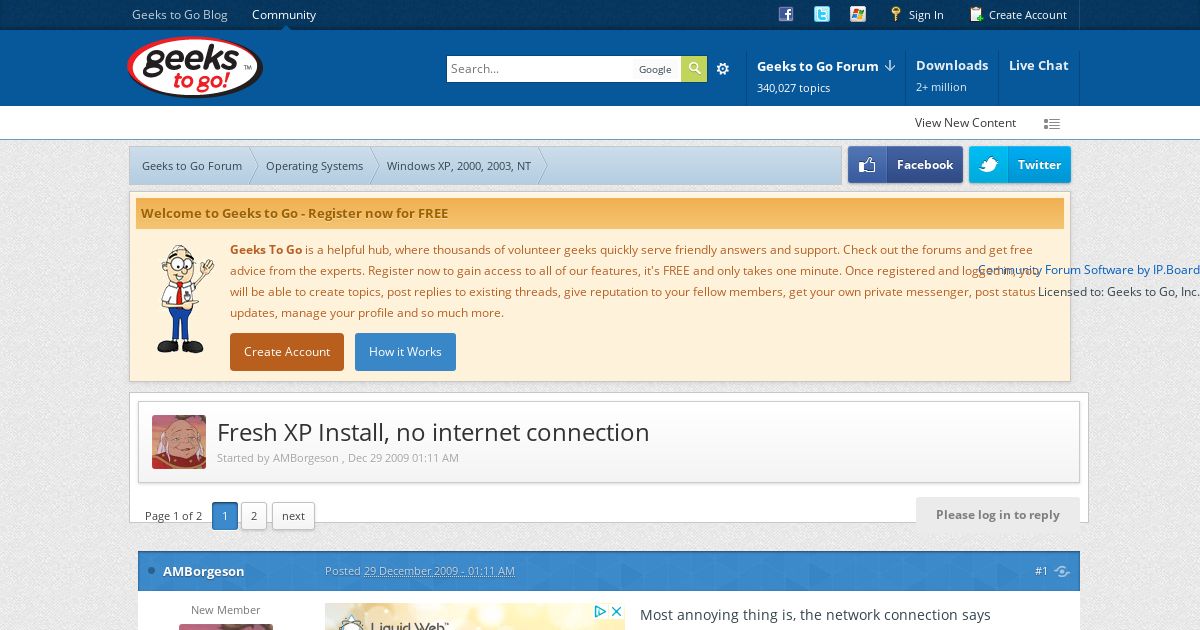1200x630 pixels.
Task: Click Sign In link
Action: point(917,15)
